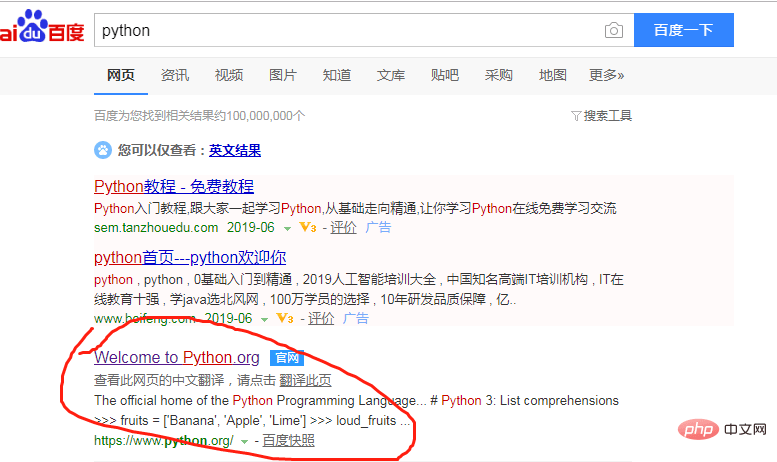Click the paw icon beside 您可以仅查看
777x462 pixels.
pyautogui.click(x=103, y=150)
